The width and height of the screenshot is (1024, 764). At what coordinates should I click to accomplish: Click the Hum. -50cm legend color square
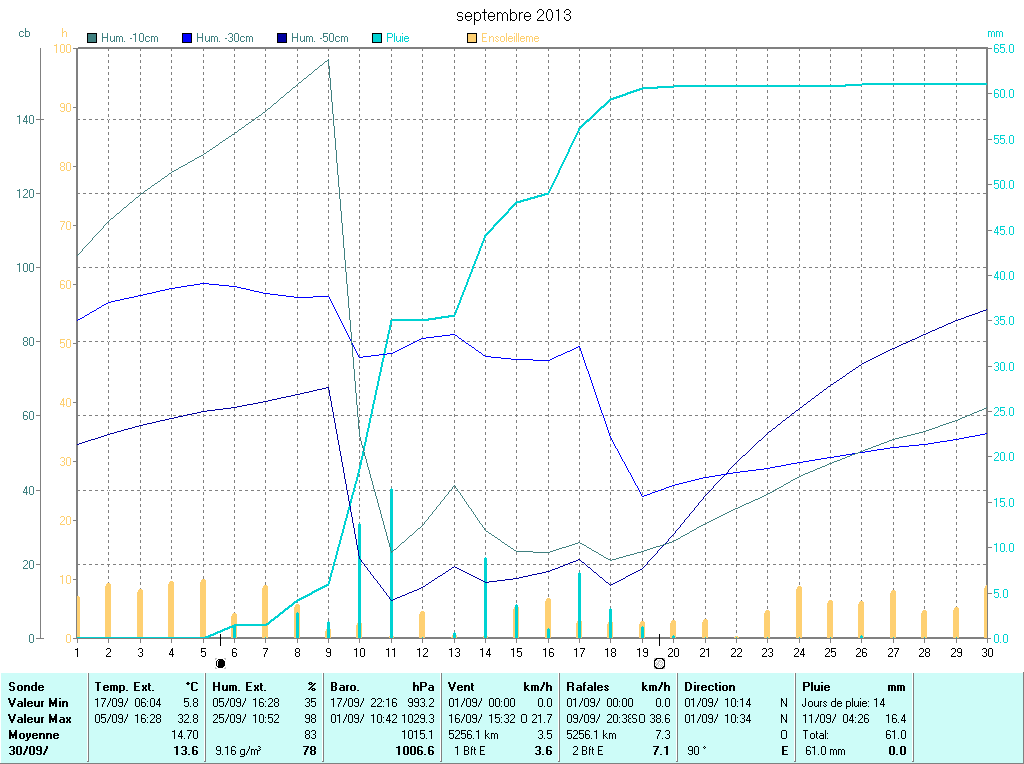coord(282,38)
